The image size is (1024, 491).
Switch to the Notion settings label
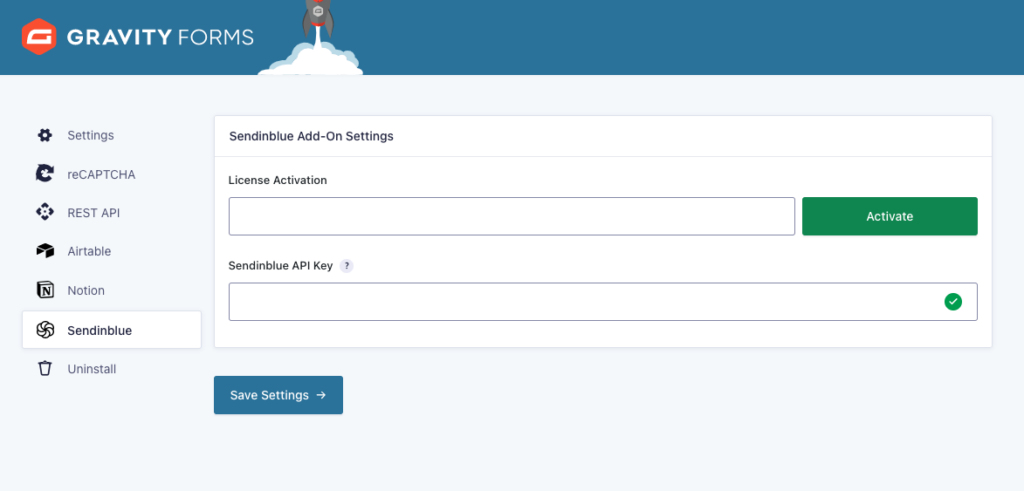[86, 290]
